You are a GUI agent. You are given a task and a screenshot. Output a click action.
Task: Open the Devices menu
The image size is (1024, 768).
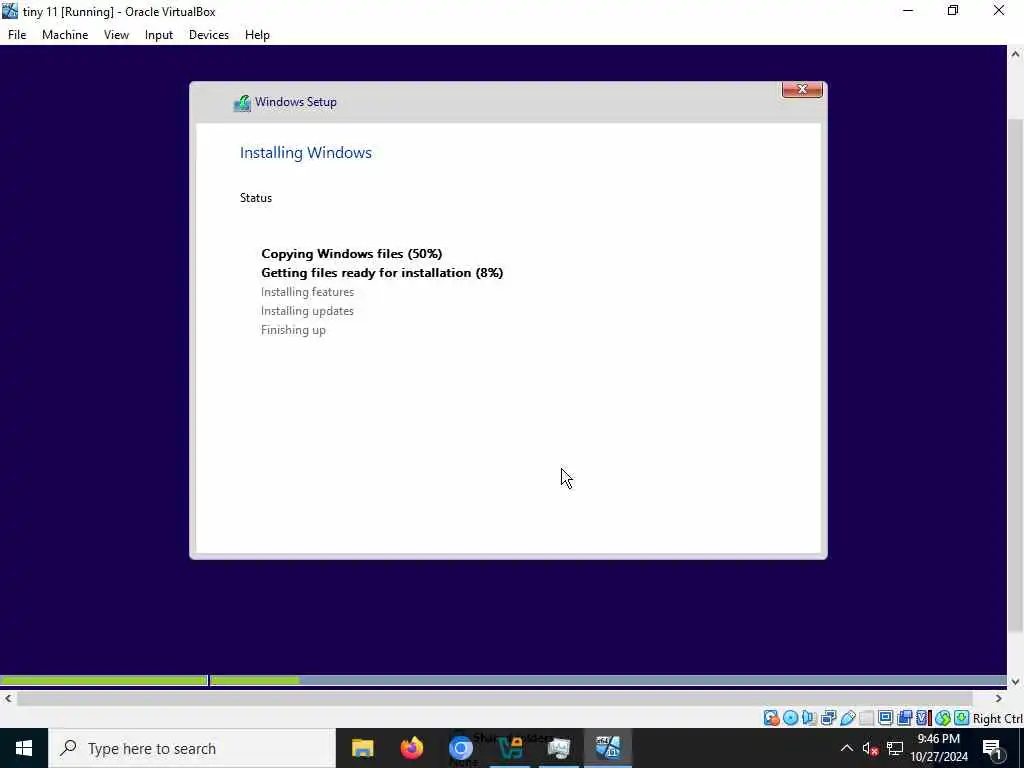[208, 35]
